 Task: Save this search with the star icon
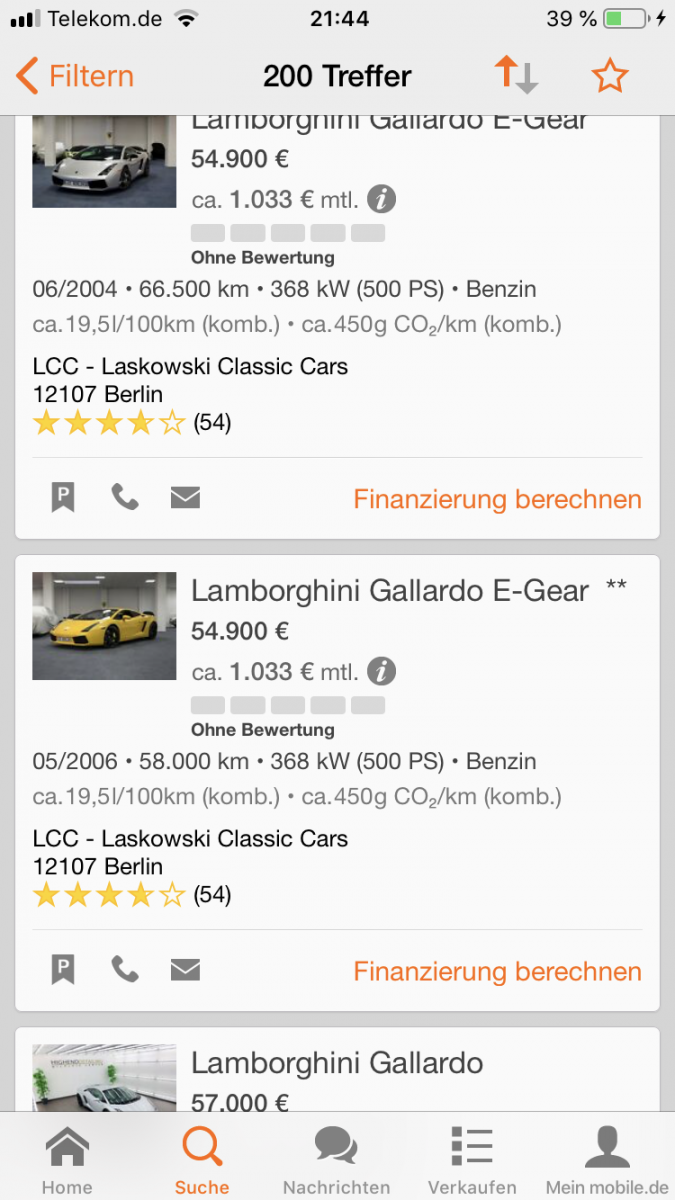pos(609,76)
